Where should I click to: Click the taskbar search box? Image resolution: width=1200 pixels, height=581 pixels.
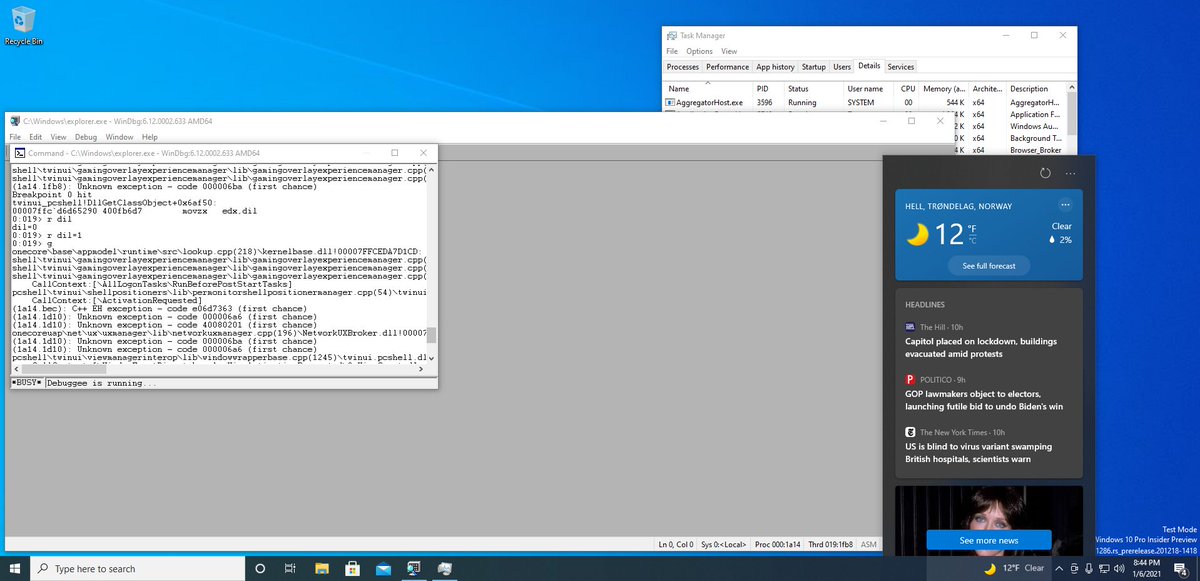coord(138,568)
